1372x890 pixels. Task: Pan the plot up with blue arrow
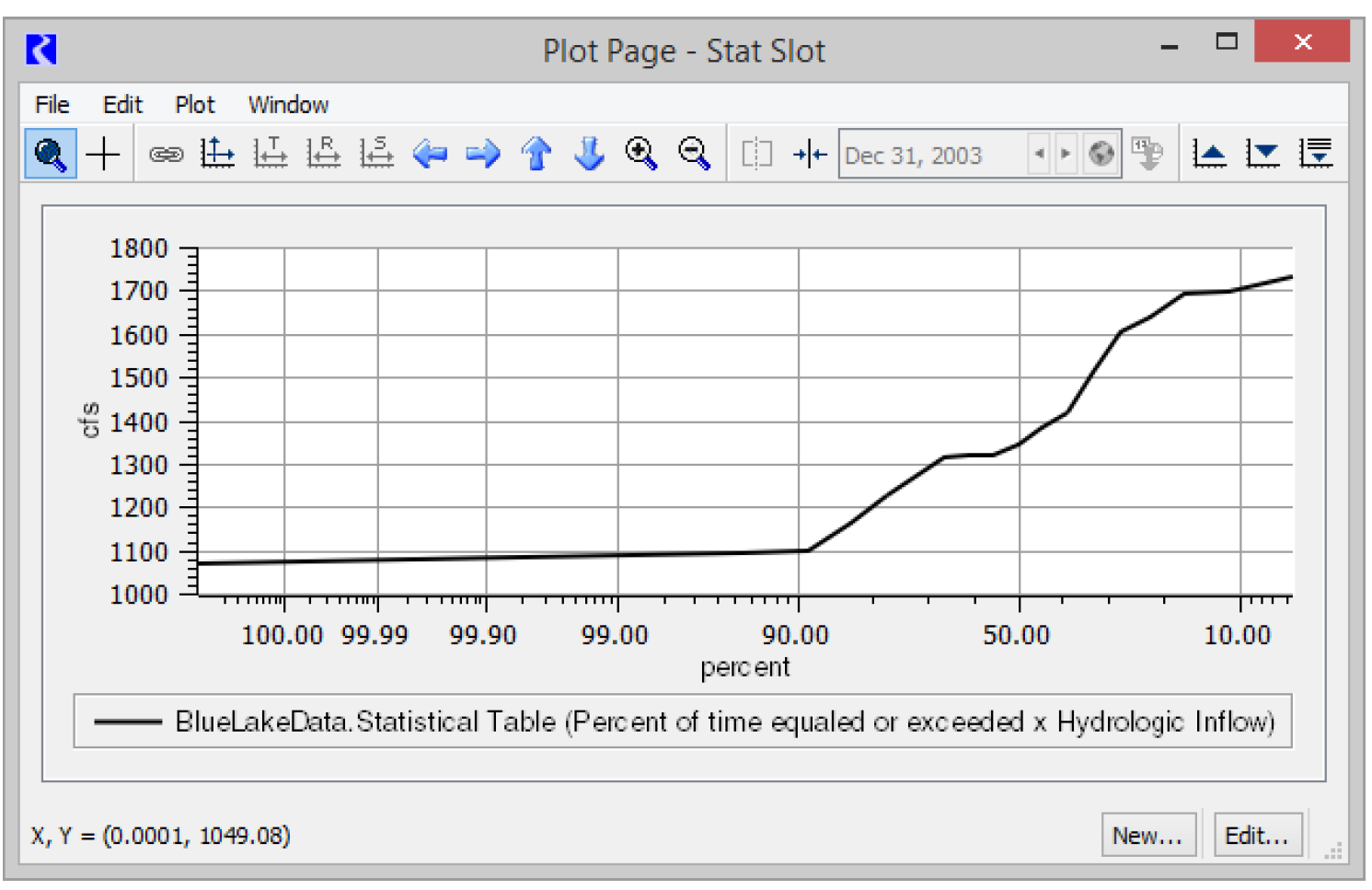click(x=536, y=154)
